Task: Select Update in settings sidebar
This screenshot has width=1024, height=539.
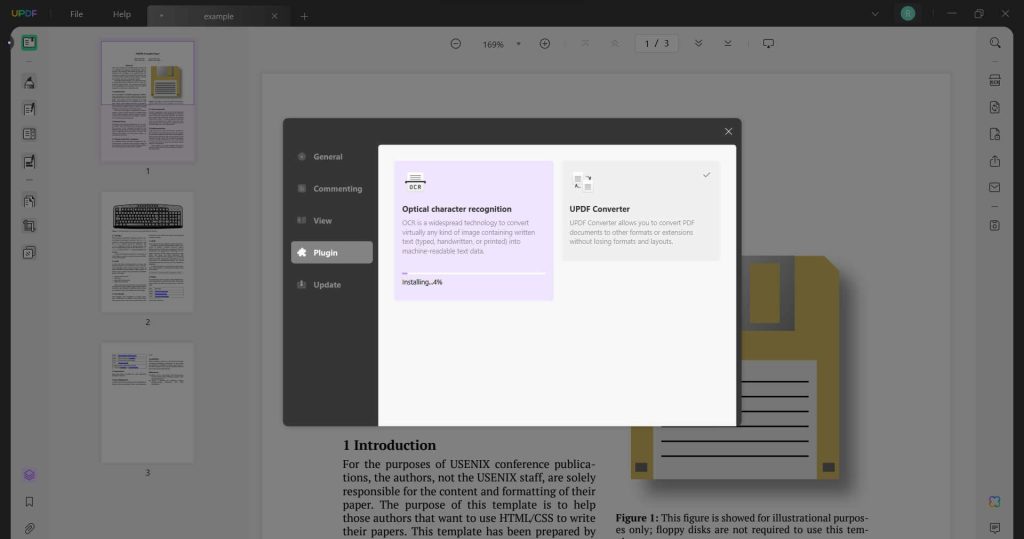Action: [x=332, y=285]
